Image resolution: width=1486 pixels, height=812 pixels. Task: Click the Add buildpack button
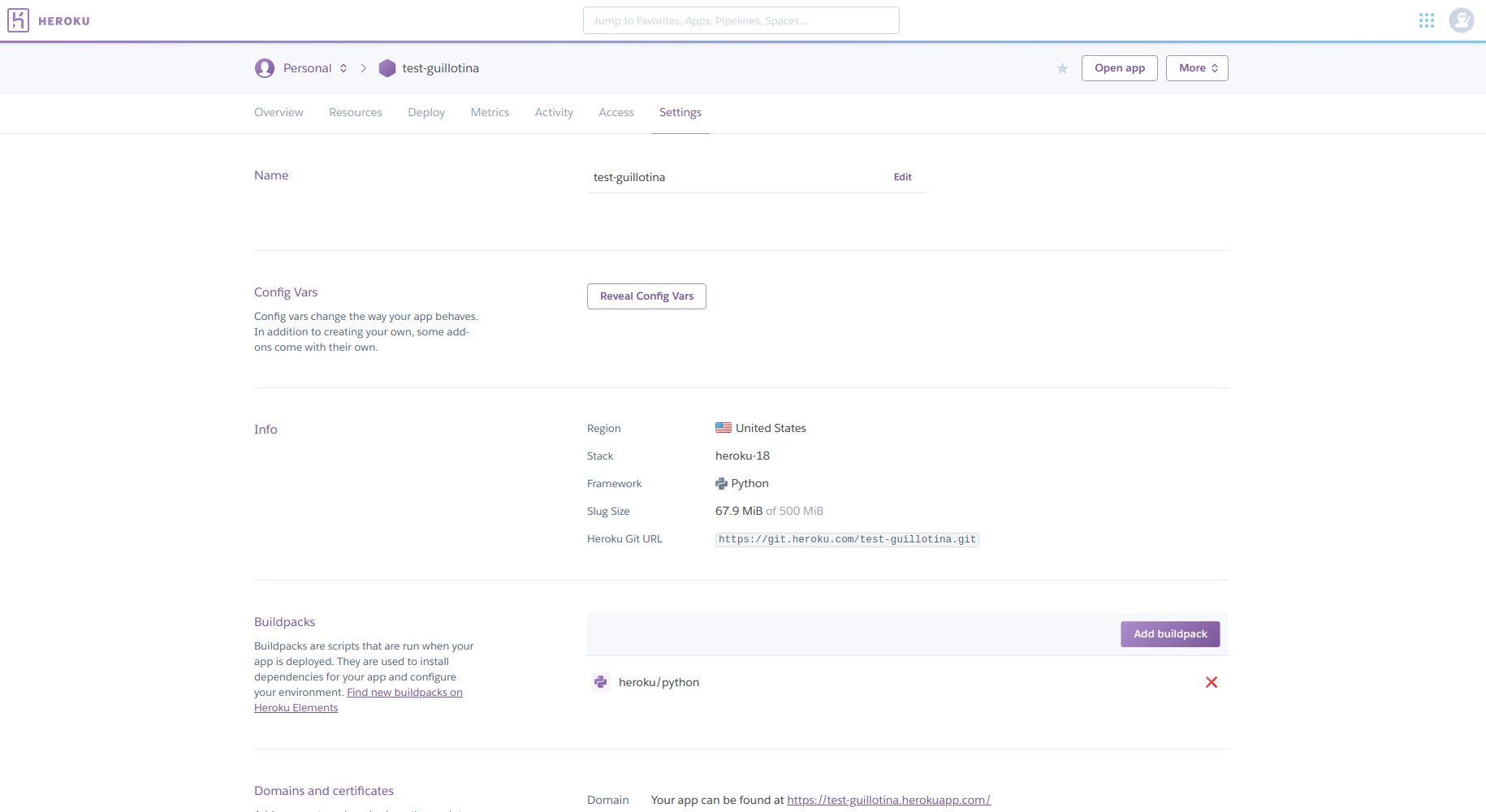point(1170,634)
